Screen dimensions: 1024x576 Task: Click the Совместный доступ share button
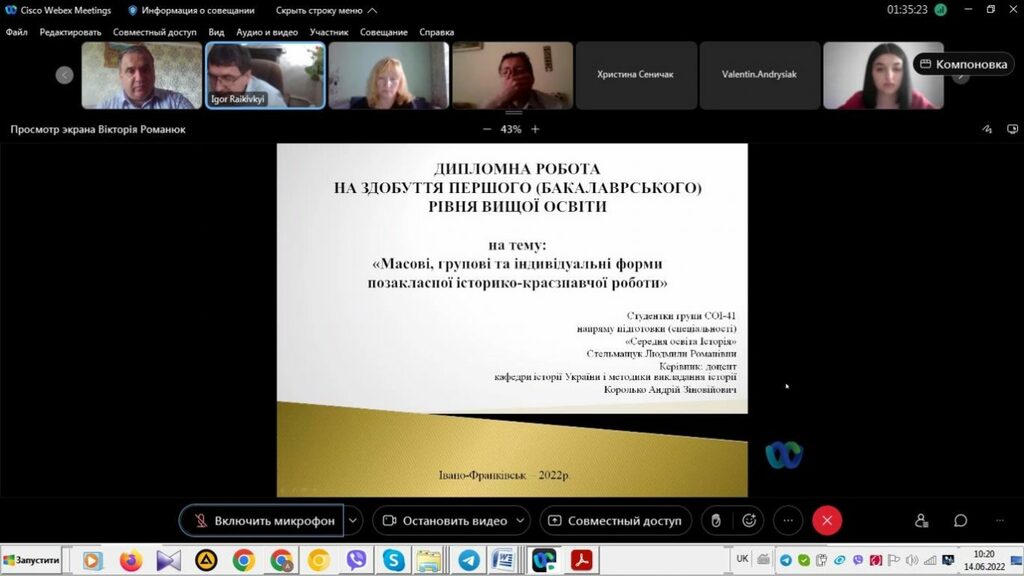coord(615,520)
